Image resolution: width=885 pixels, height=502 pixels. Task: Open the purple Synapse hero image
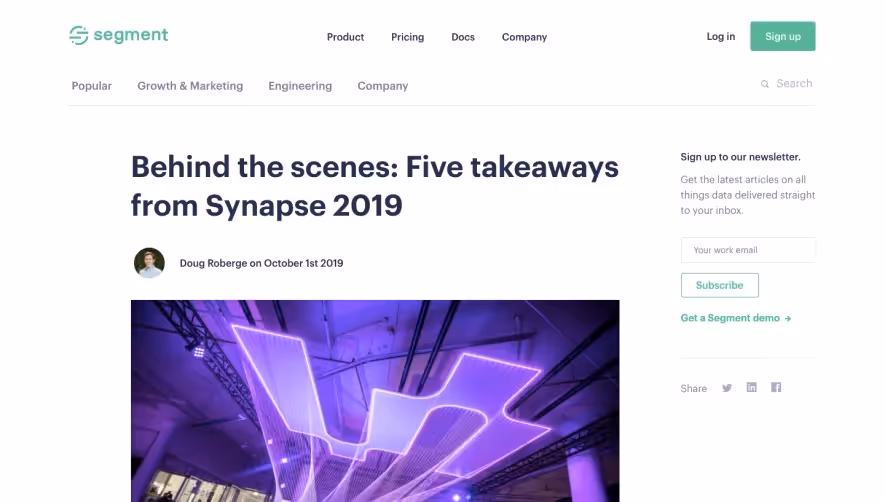(x=375, y=401)
